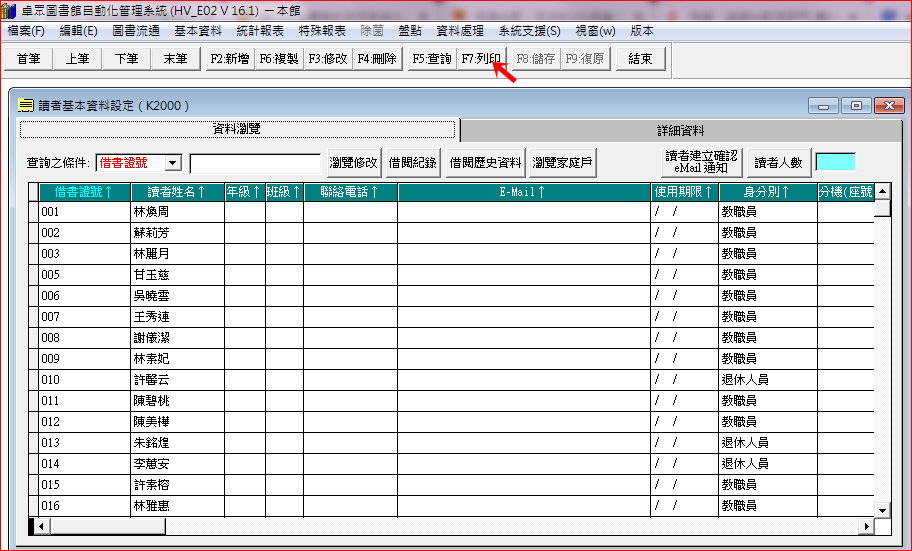
Task: Select row with card number 005
Action: tap(451, 275)
